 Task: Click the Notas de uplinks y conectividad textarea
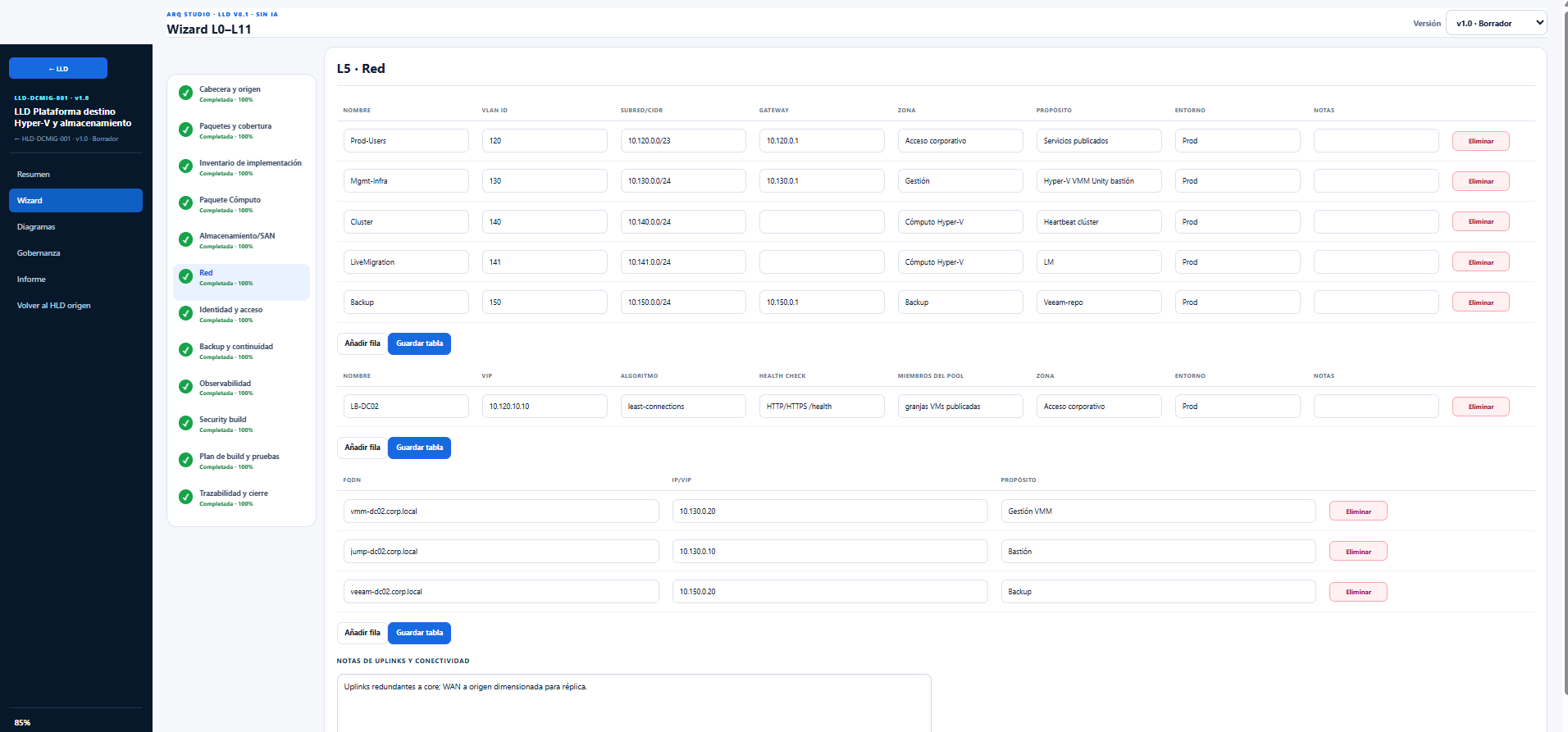(x=634, y=703)
